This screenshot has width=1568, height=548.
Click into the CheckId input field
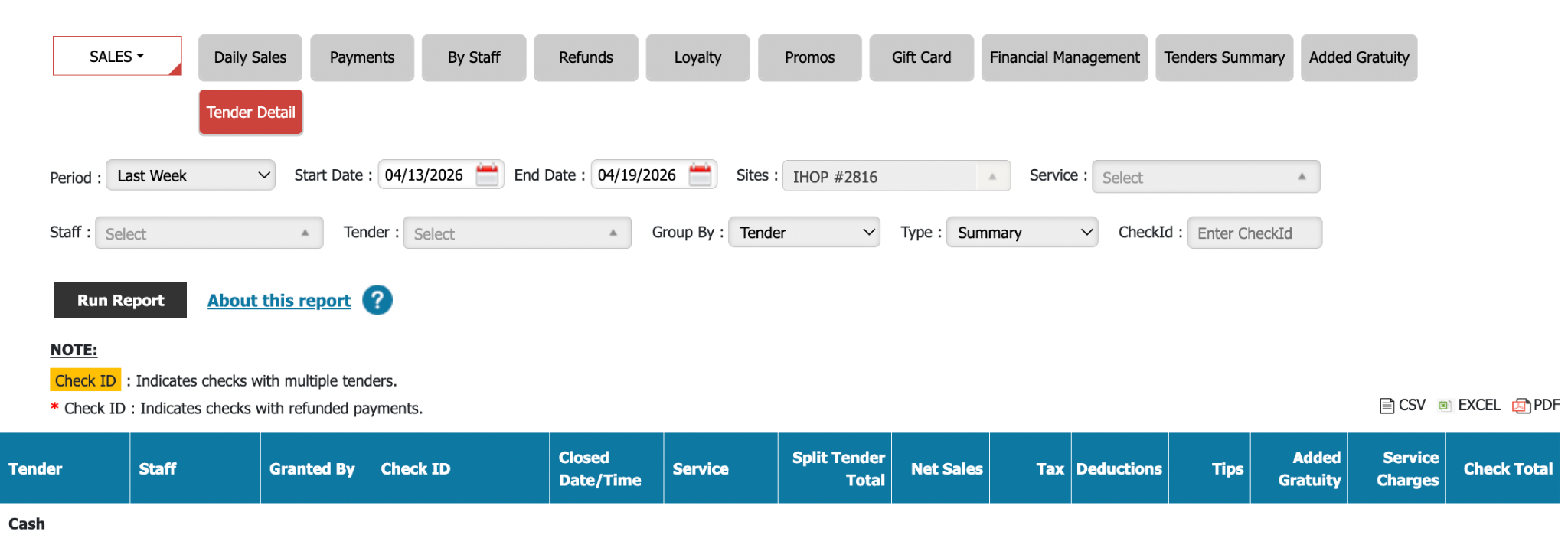1254,233
